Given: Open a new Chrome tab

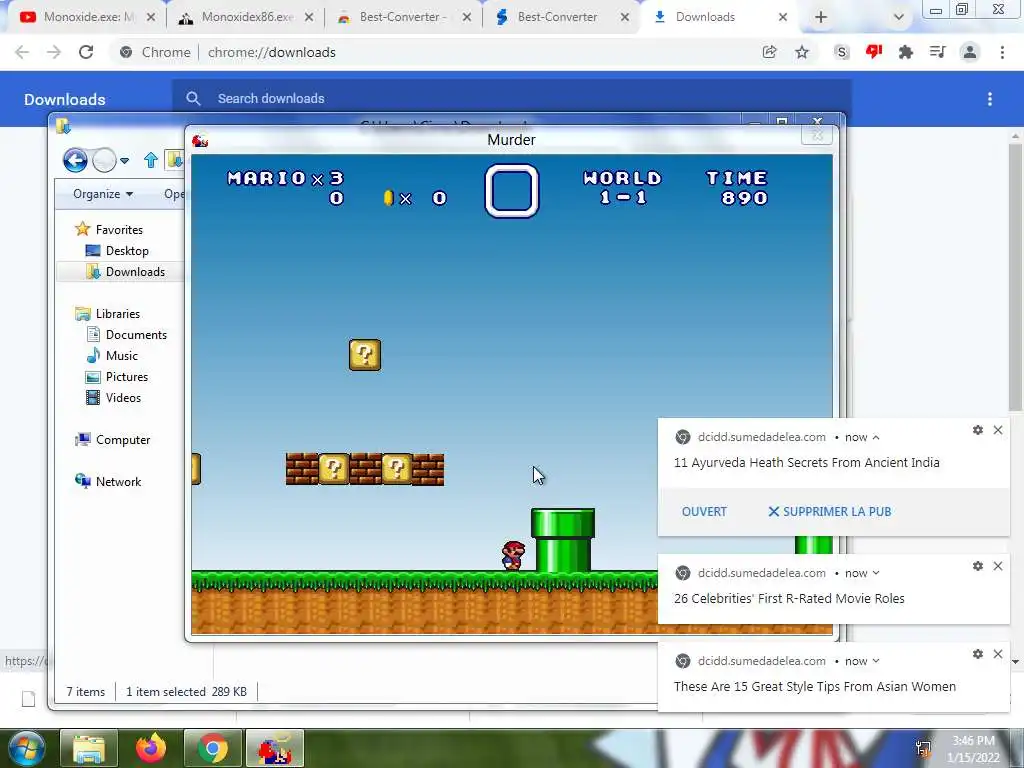Looking at the screenshot, I should tap(821, 18).
